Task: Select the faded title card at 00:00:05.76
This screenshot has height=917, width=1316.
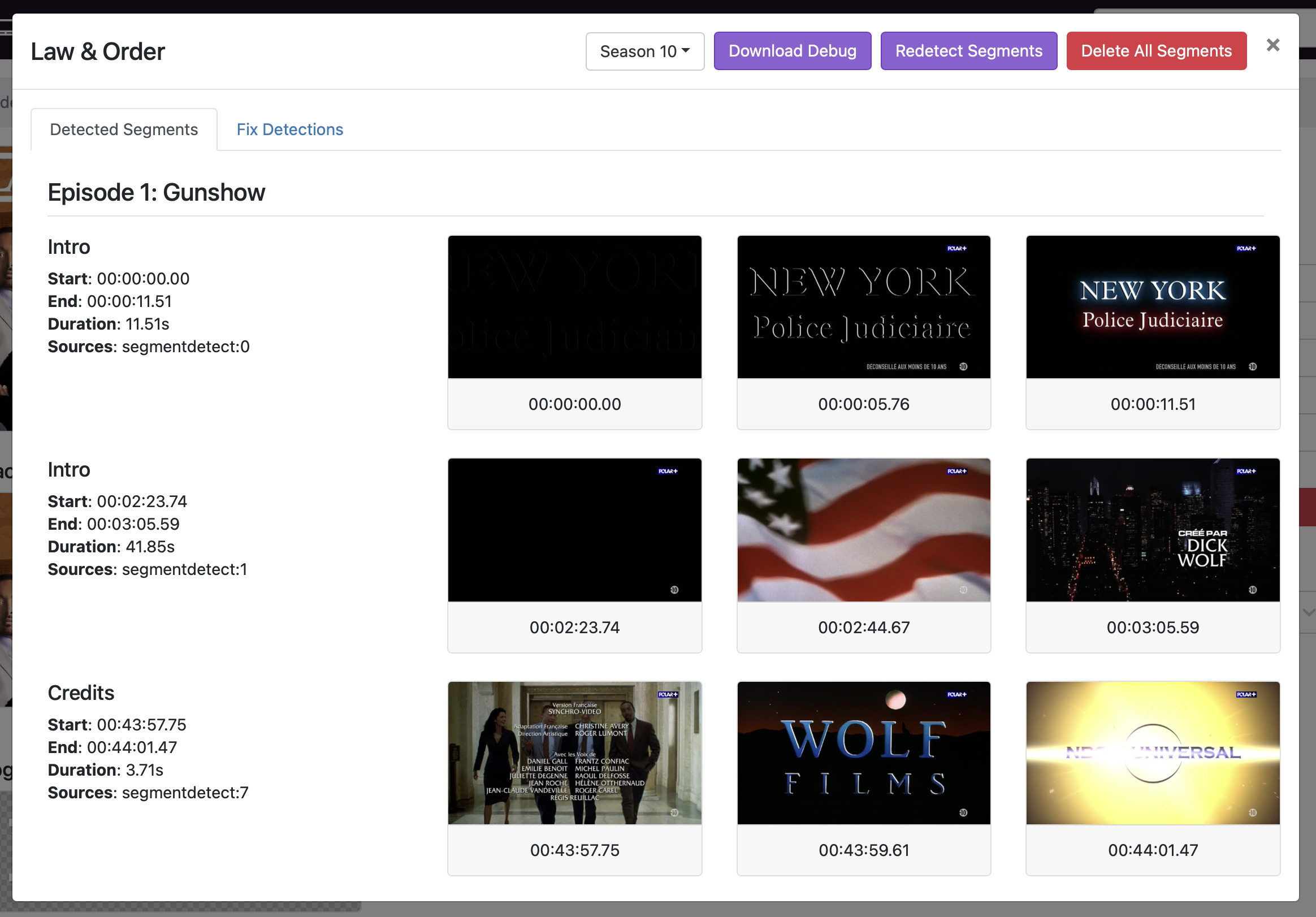Action: tap(863, 306)
